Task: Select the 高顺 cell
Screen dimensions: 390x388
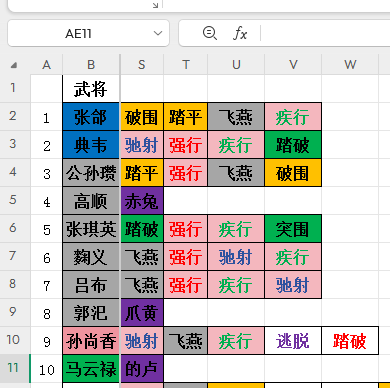Action: [91, 201]
